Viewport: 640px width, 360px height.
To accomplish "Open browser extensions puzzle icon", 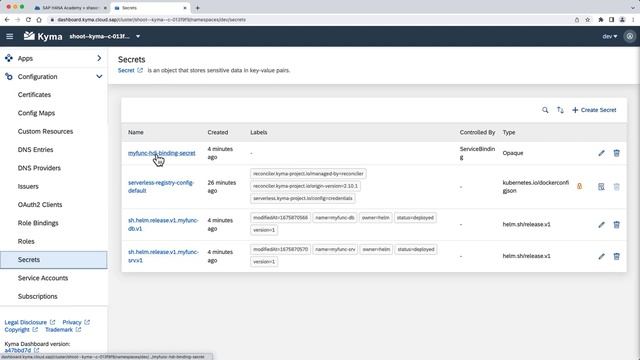I will click(x=601, y=20).
